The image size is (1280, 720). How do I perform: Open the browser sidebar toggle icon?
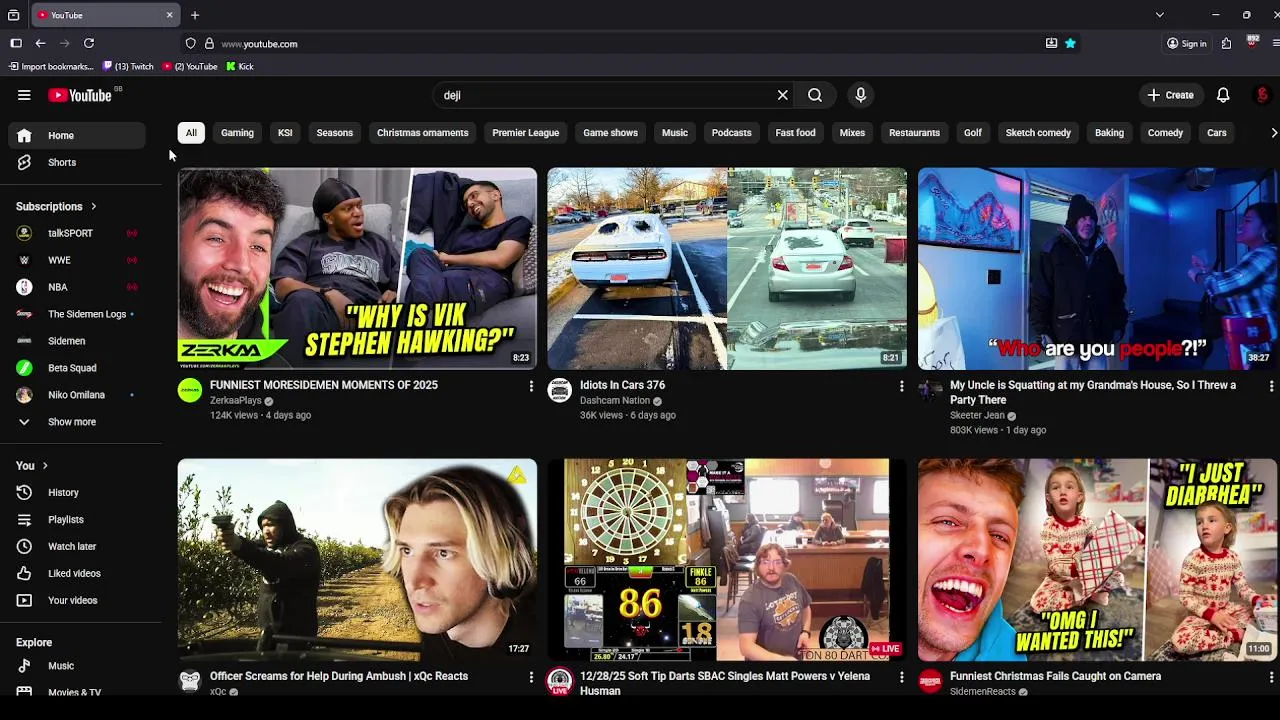click(x=16, y=43)
